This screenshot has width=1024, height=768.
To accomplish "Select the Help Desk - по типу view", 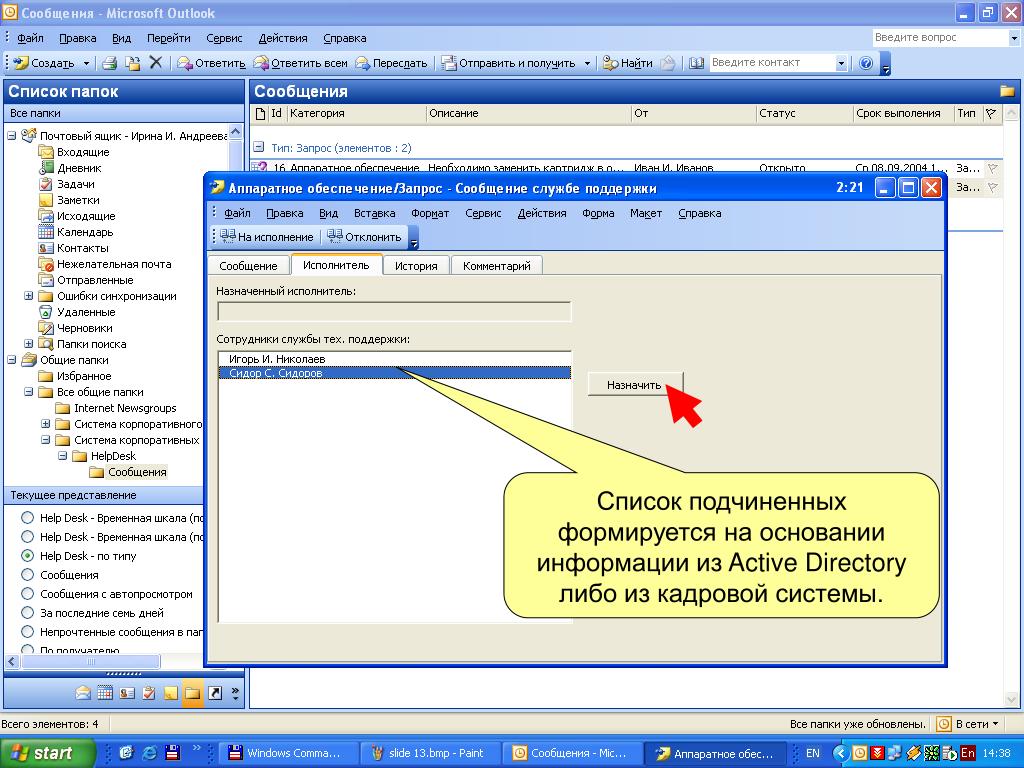I will coord(27,556).
